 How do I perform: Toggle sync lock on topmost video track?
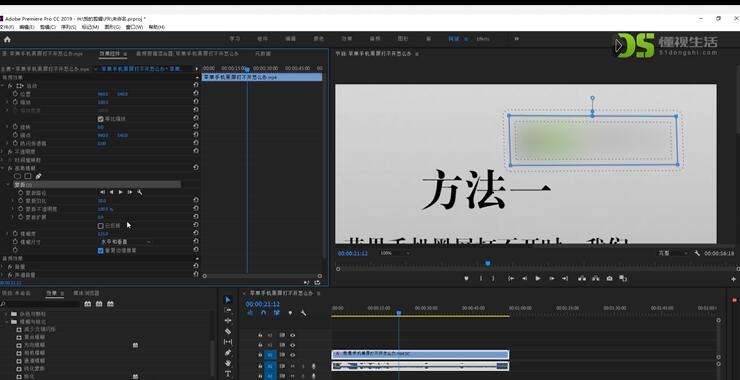282,335
